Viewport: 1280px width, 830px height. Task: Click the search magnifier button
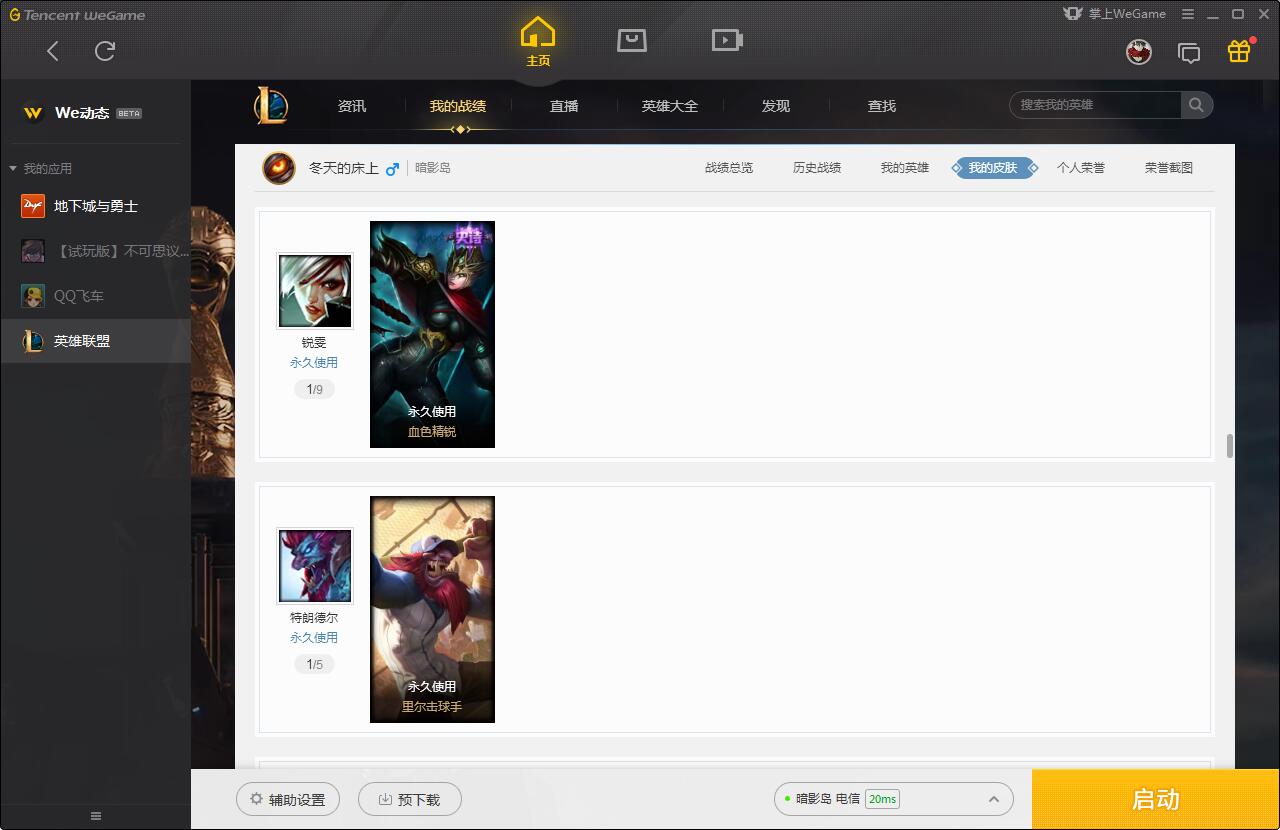[x=1196, y=105]
